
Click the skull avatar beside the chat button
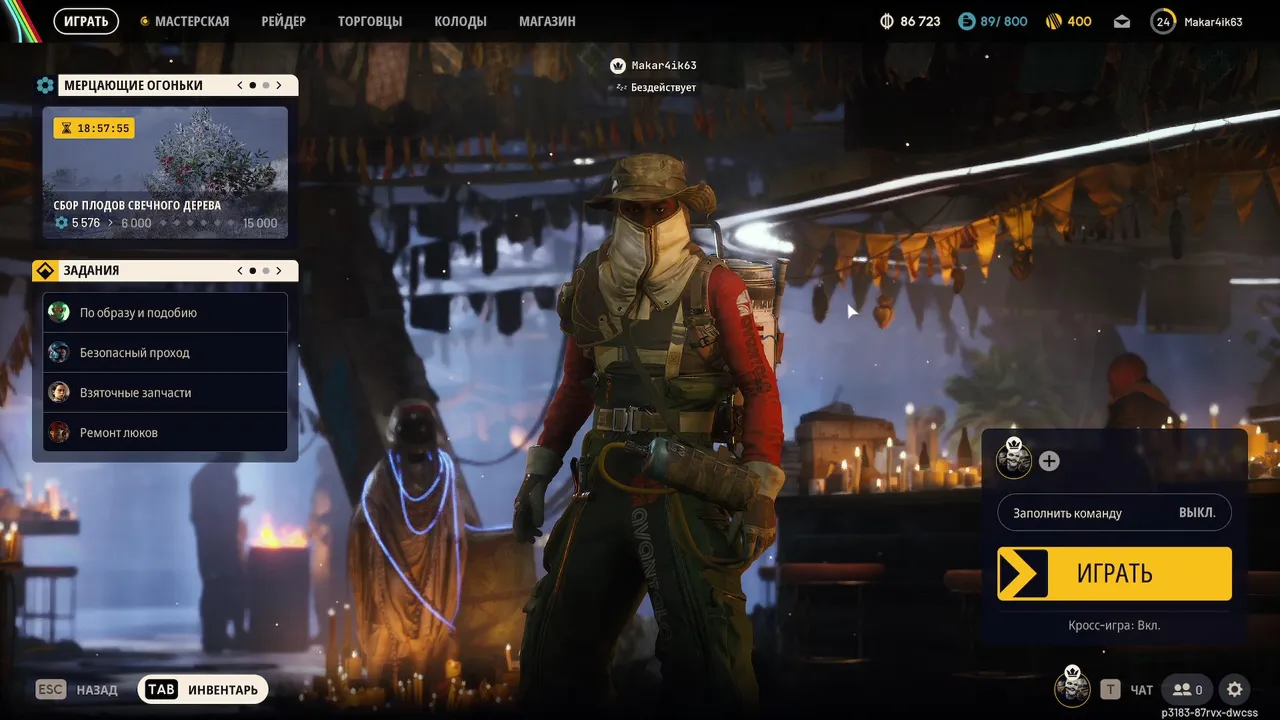1073,687
